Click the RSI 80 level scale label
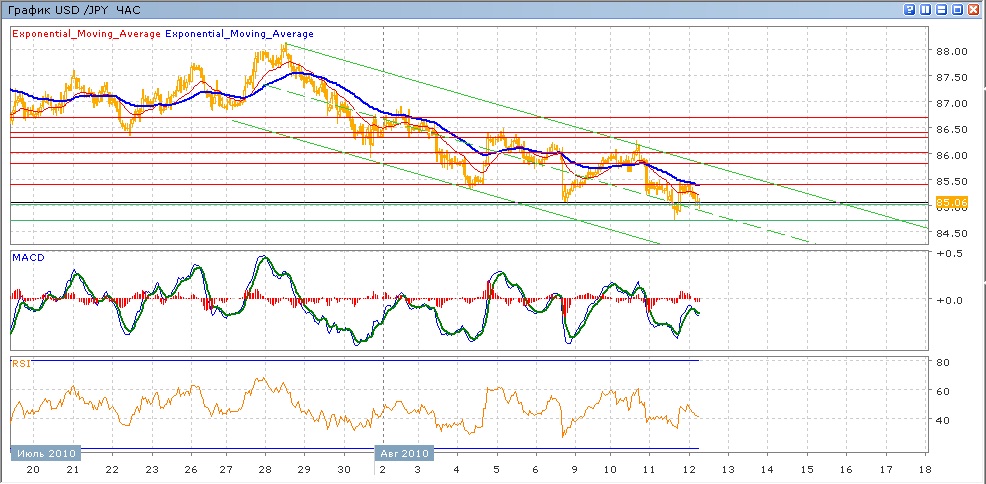This screenshot has width=986, height=484. pyautogui.click(x=942, y=362)
